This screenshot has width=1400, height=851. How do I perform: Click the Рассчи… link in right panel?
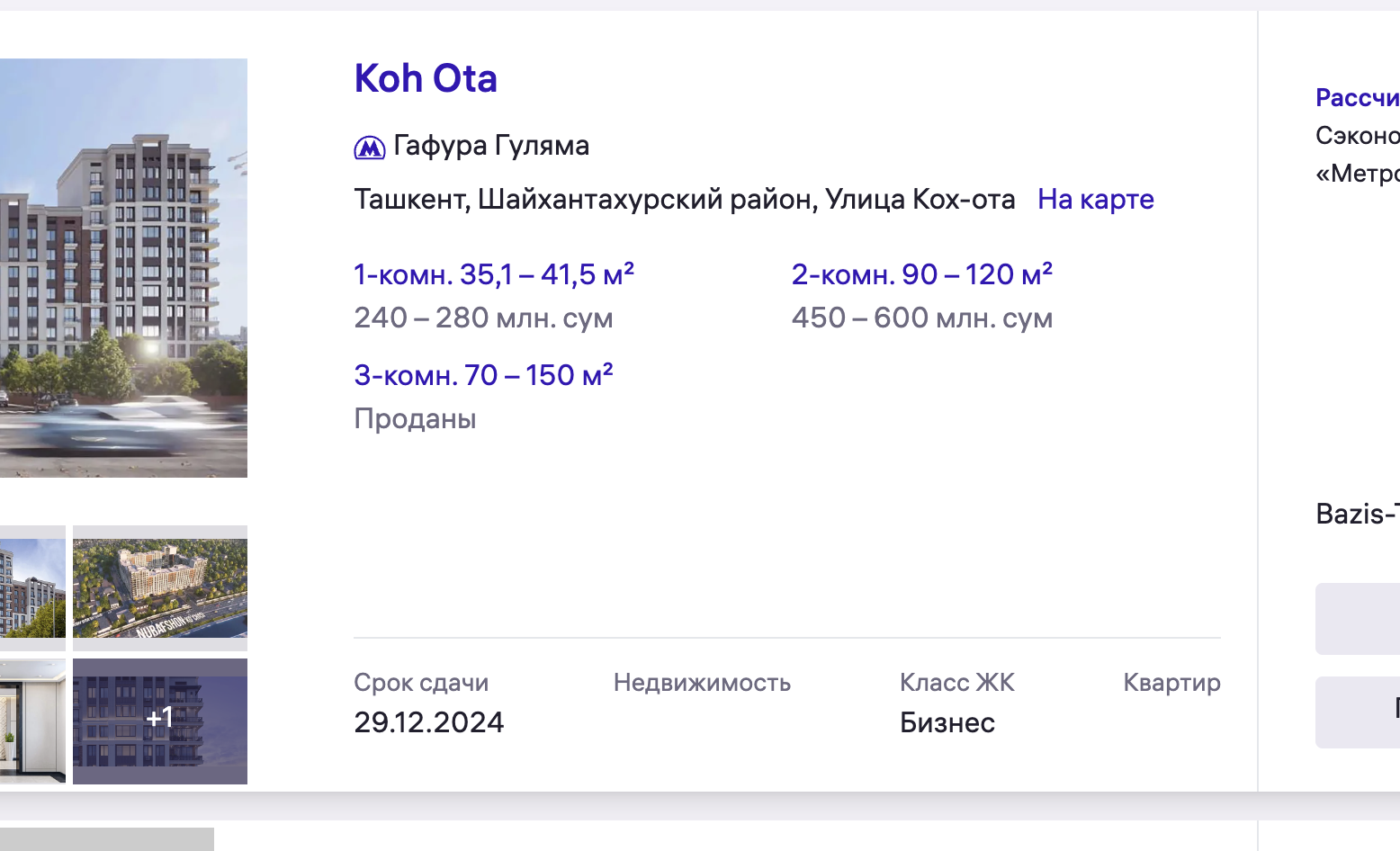pyautogui.click(x=1357, y=97)
